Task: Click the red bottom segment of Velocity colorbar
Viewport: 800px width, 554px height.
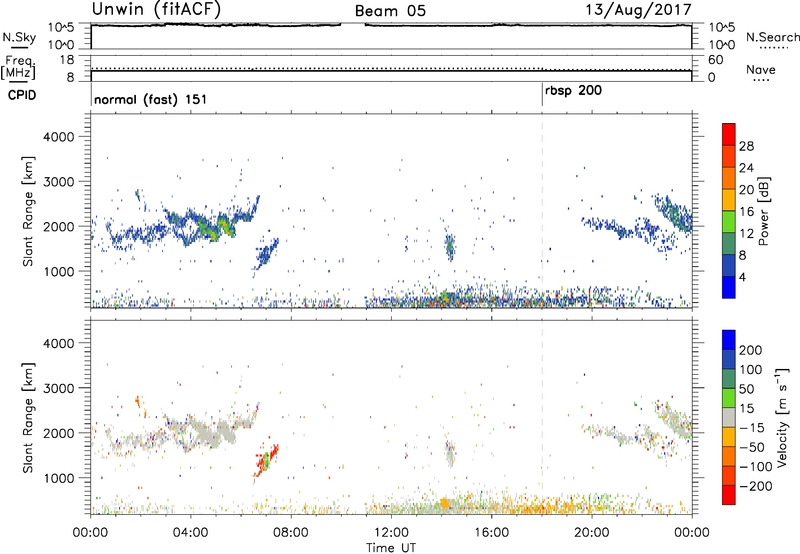Action: point(729,495)
